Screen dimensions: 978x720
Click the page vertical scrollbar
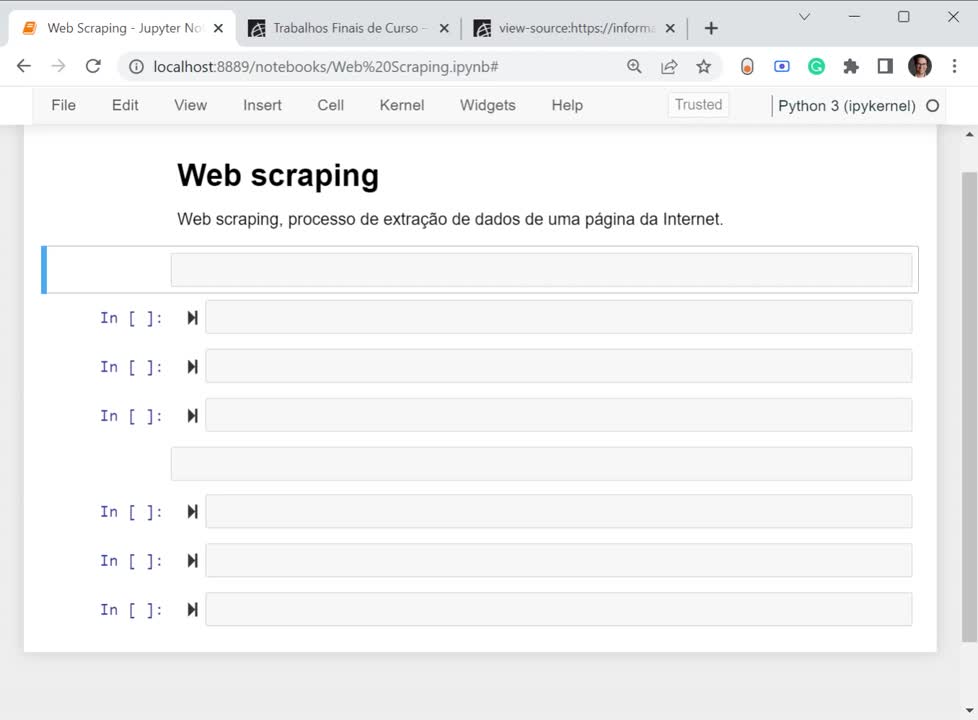tap(969, 400)
